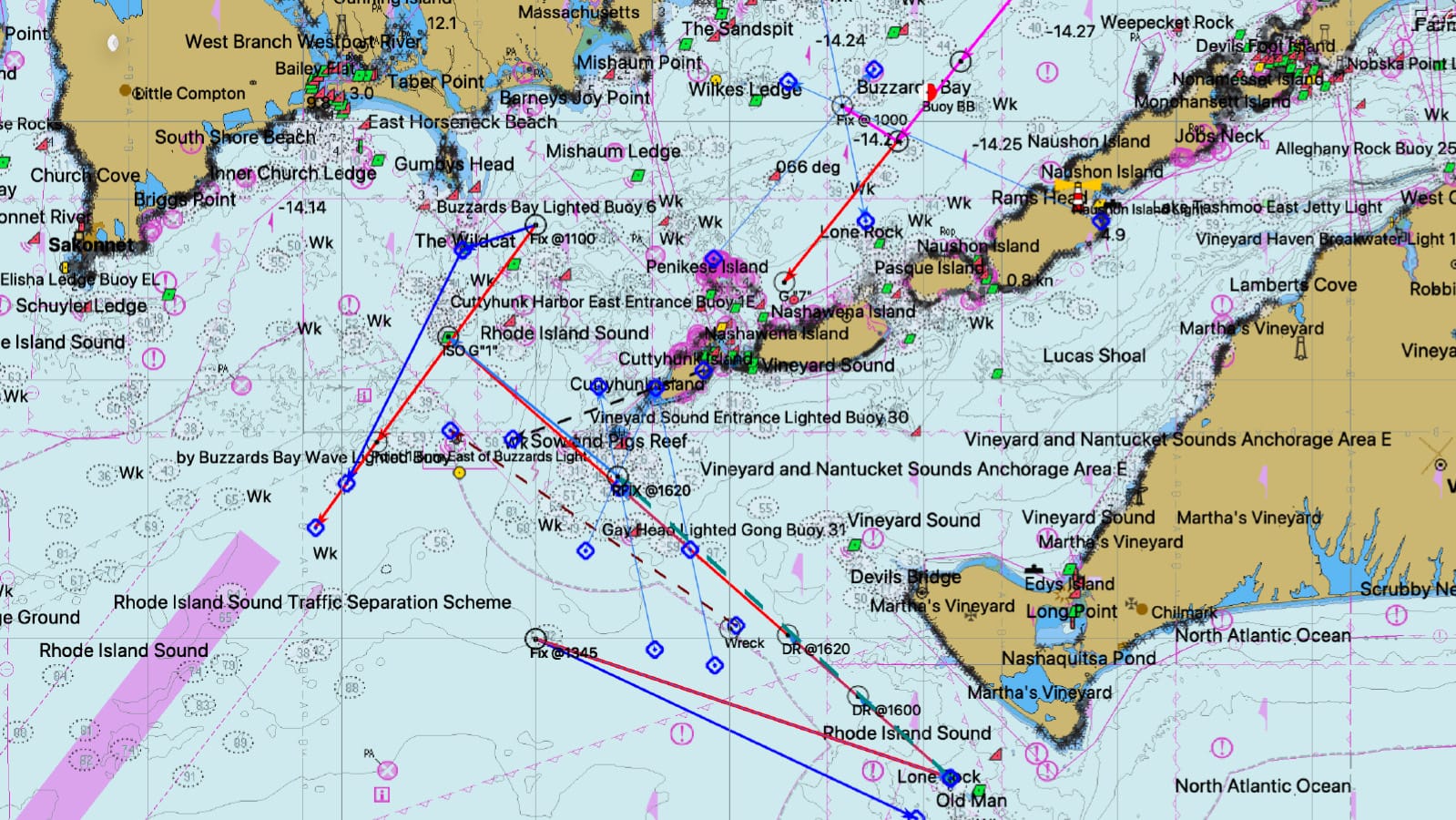
Task: Click the 066 deg bearing label
Action: click(808, 167)
